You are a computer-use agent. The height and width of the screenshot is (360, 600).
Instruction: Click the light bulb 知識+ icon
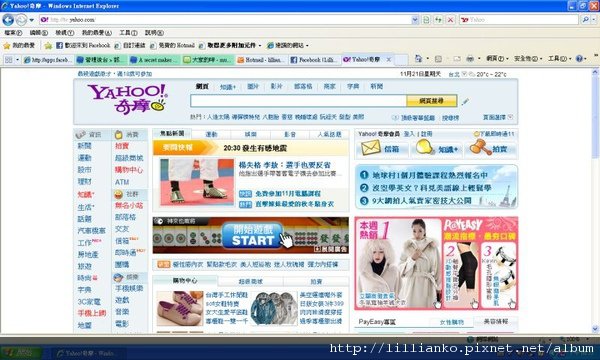tap(424, 147)
